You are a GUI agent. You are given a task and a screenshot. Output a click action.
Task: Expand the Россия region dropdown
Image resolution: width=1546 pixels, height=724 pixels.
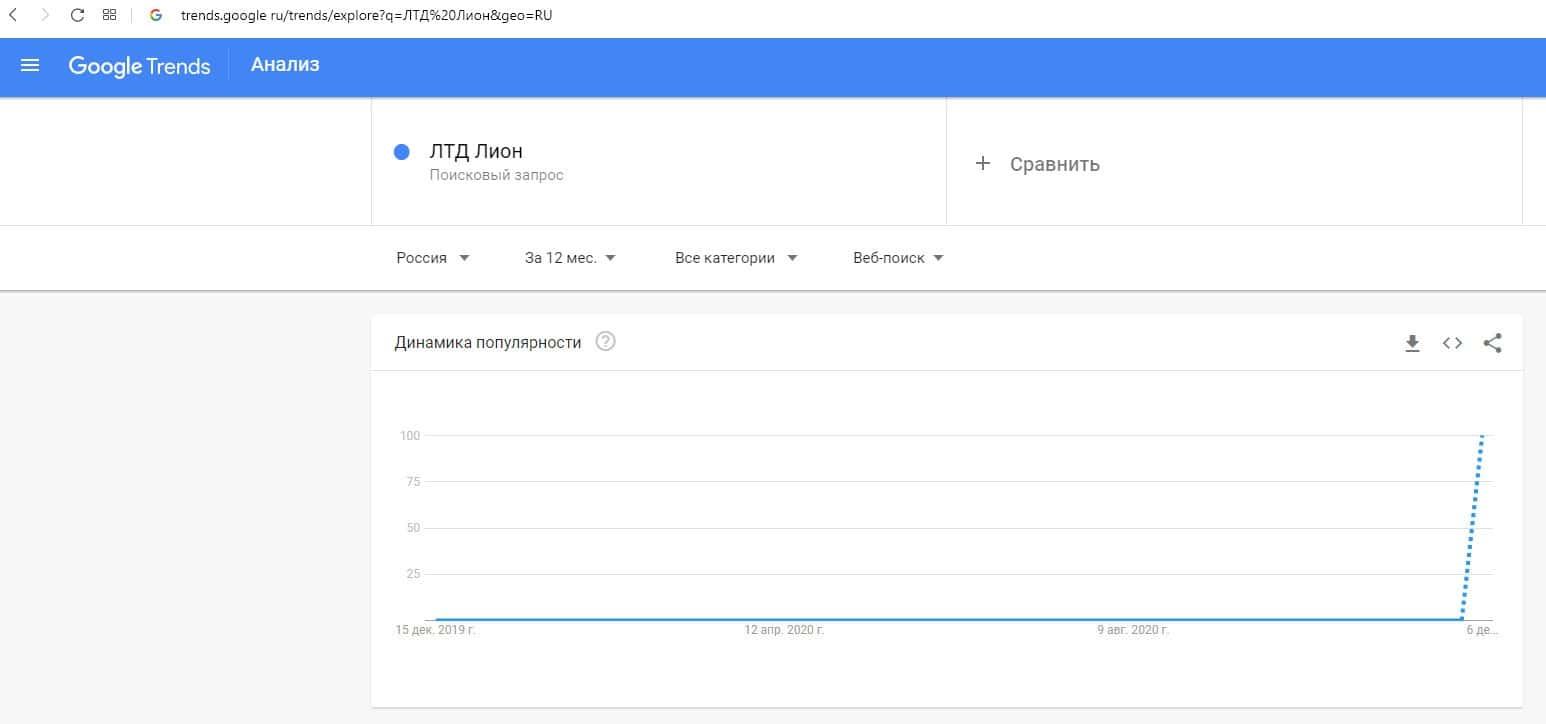pos(433,258)
